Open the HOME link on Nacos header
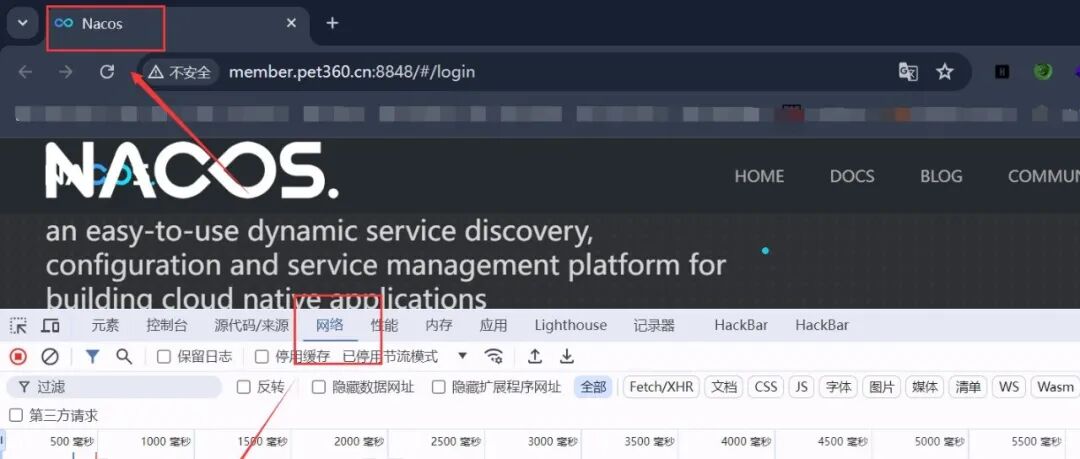Image resolution: width=1080 pixels, height=459 pixels. tap(759, 176)
